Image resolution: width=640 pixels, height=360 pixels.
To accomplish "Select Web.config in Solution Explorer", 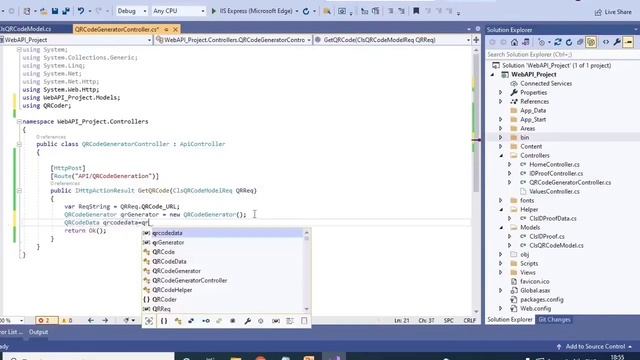I will click(x=535, y=309).
